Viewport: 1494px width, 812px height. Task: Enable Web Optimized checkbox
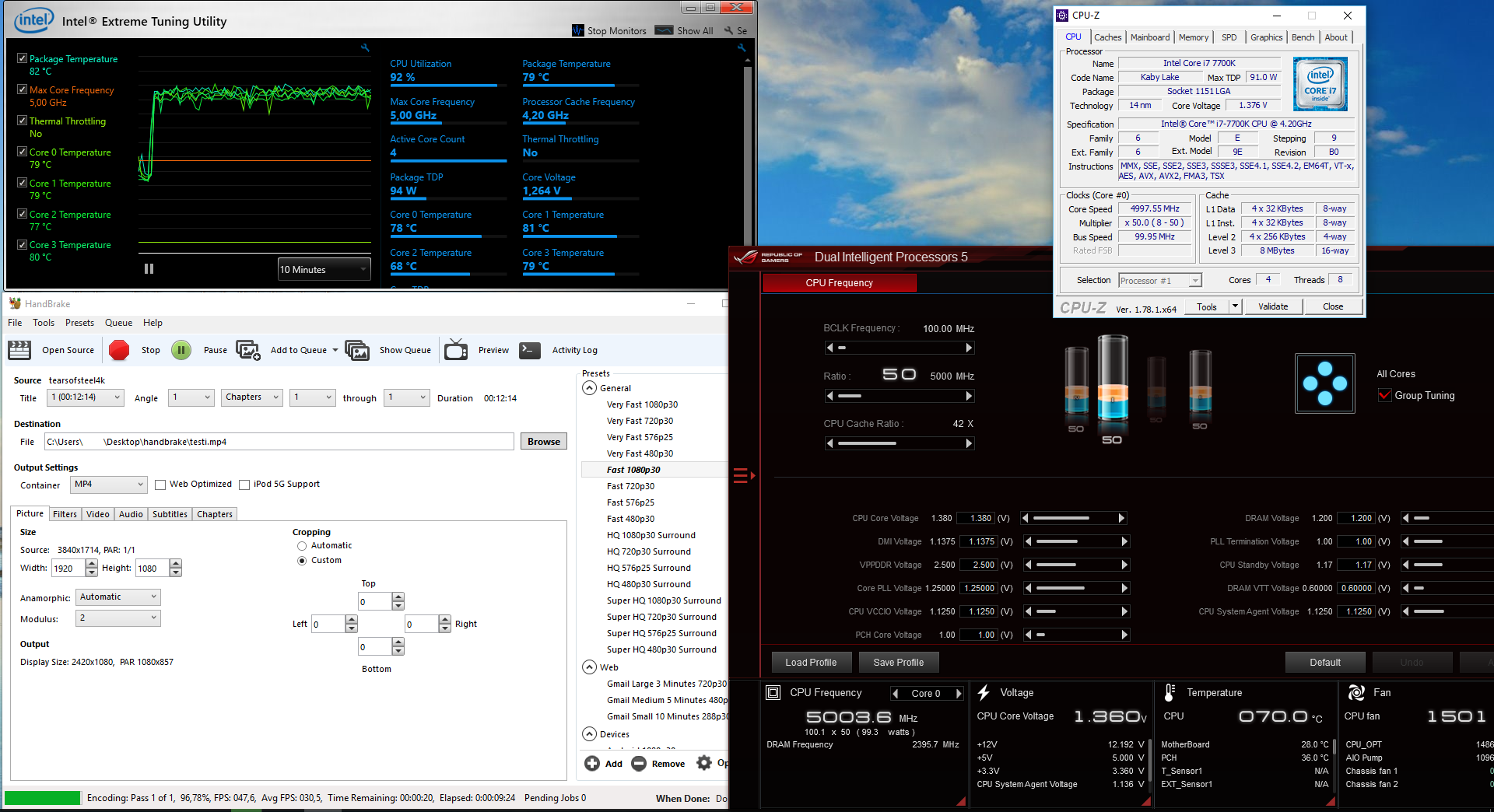point(160,485)
